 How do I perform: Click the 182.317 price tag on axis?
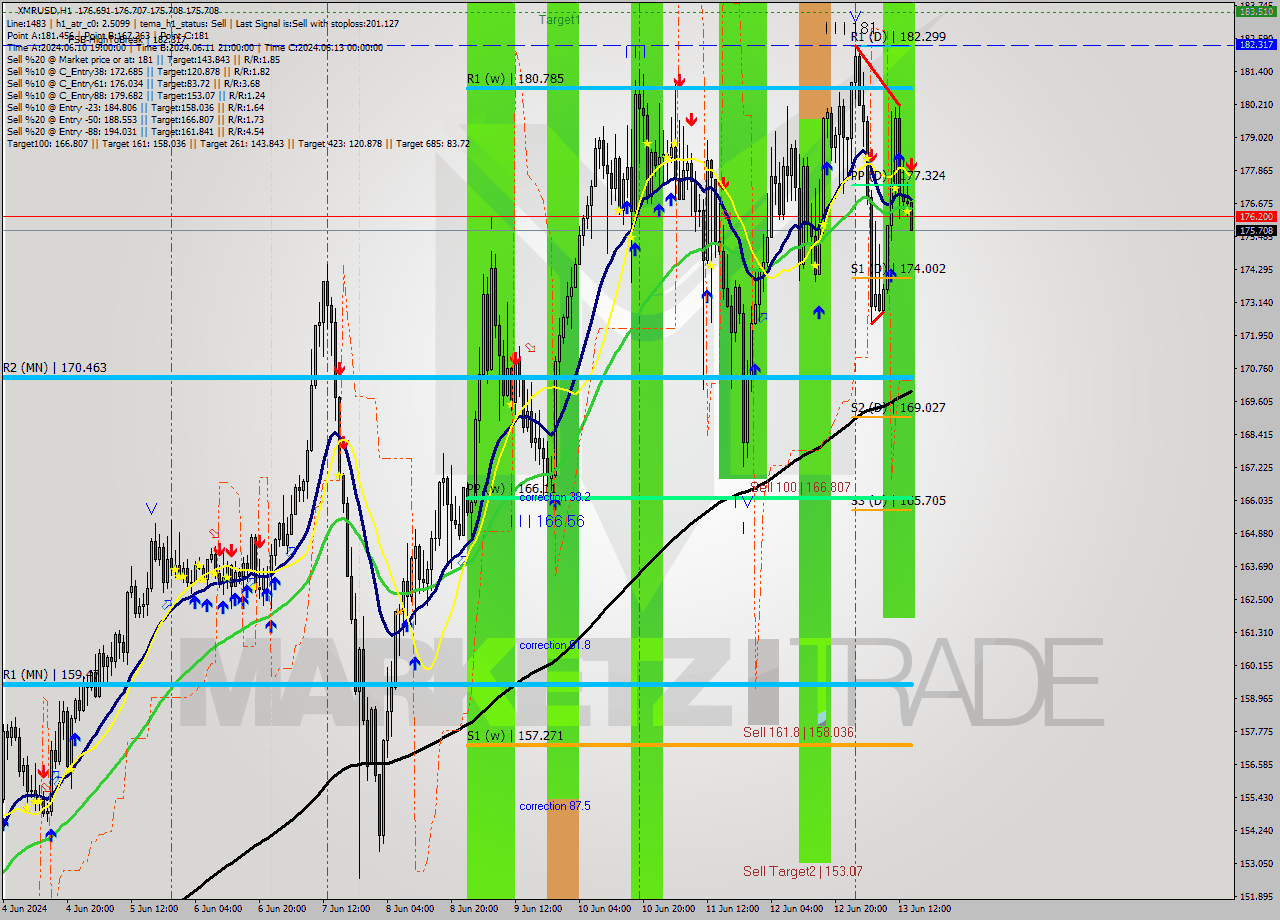point(1256,44)
